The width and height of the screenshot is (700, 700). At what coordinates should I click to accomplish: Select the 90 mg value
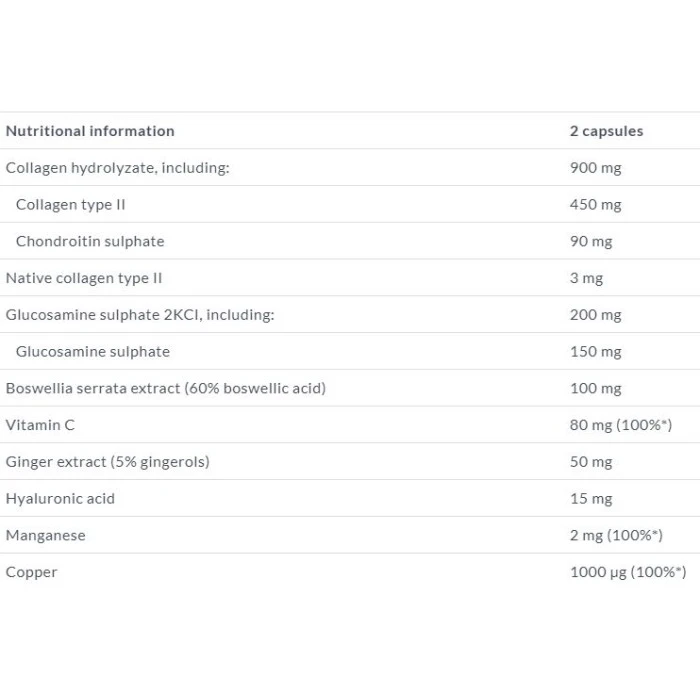[591, 241]
